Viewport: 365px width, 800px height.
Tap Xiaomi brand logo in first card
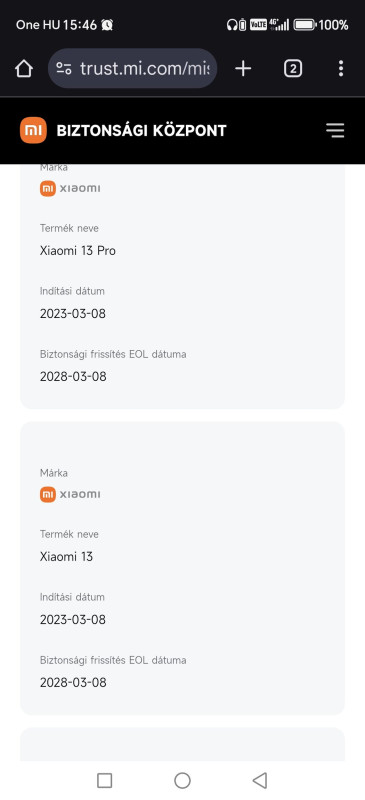70,188
